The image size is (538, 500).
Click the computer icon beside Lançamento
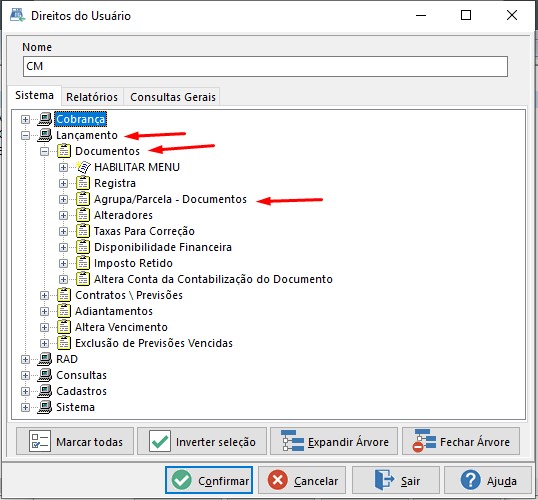tap(45, 135)
